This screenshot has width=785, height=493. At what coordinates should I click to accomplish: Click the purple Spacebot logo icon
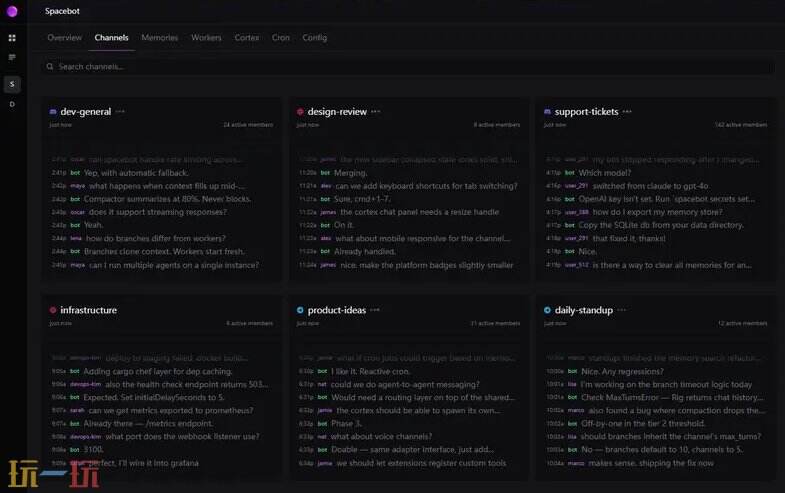[12, 11]
